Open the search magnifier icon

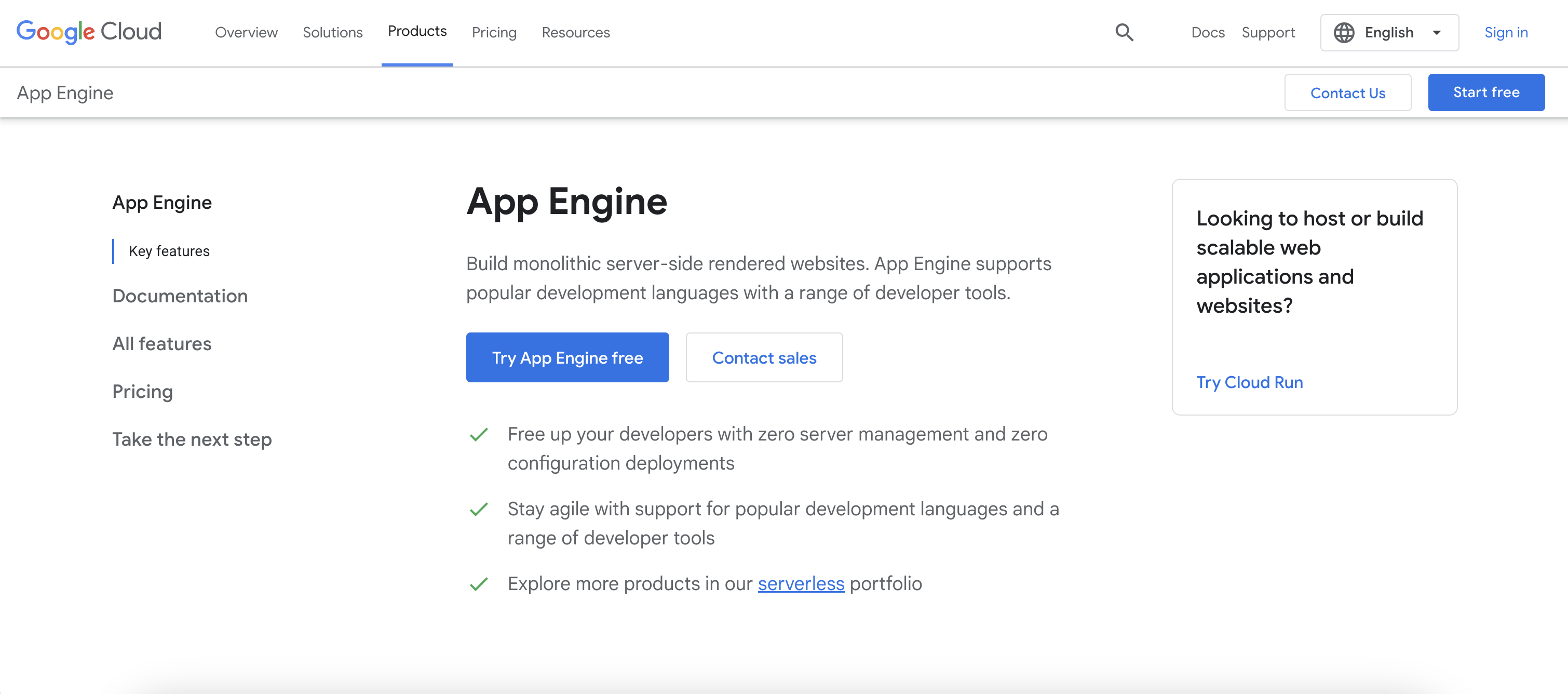[1124, 32]
